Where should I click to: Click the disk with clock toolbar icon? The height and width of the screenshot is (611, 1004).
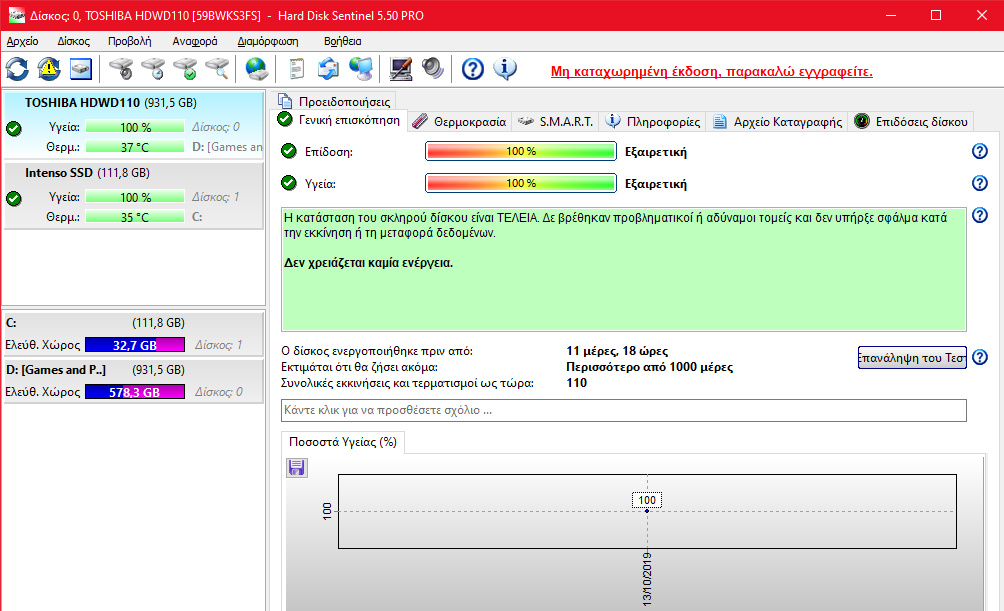coord(153,69)
